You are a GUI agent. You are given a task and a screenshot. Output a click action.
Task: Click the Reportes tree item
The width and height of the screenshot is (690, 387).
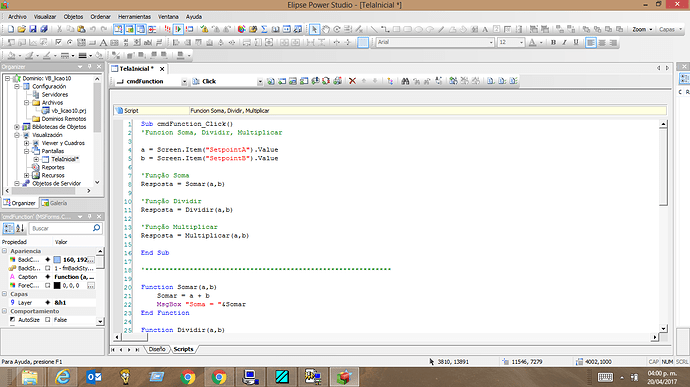tap(53, 167)
